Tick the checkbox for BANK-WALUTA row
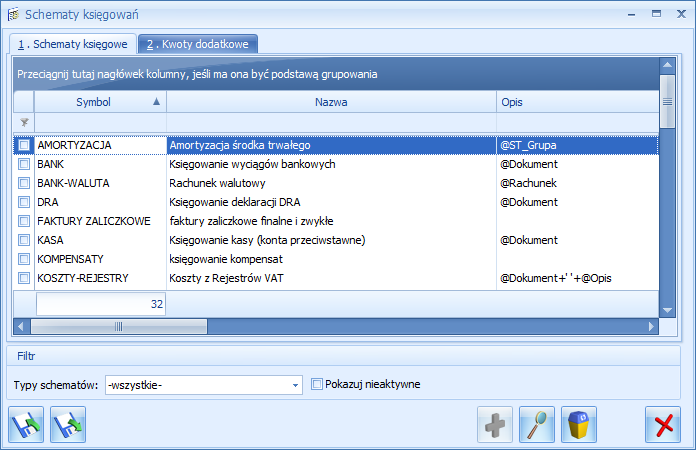Viewport: 696px width, 450px height. click(24, 183)
